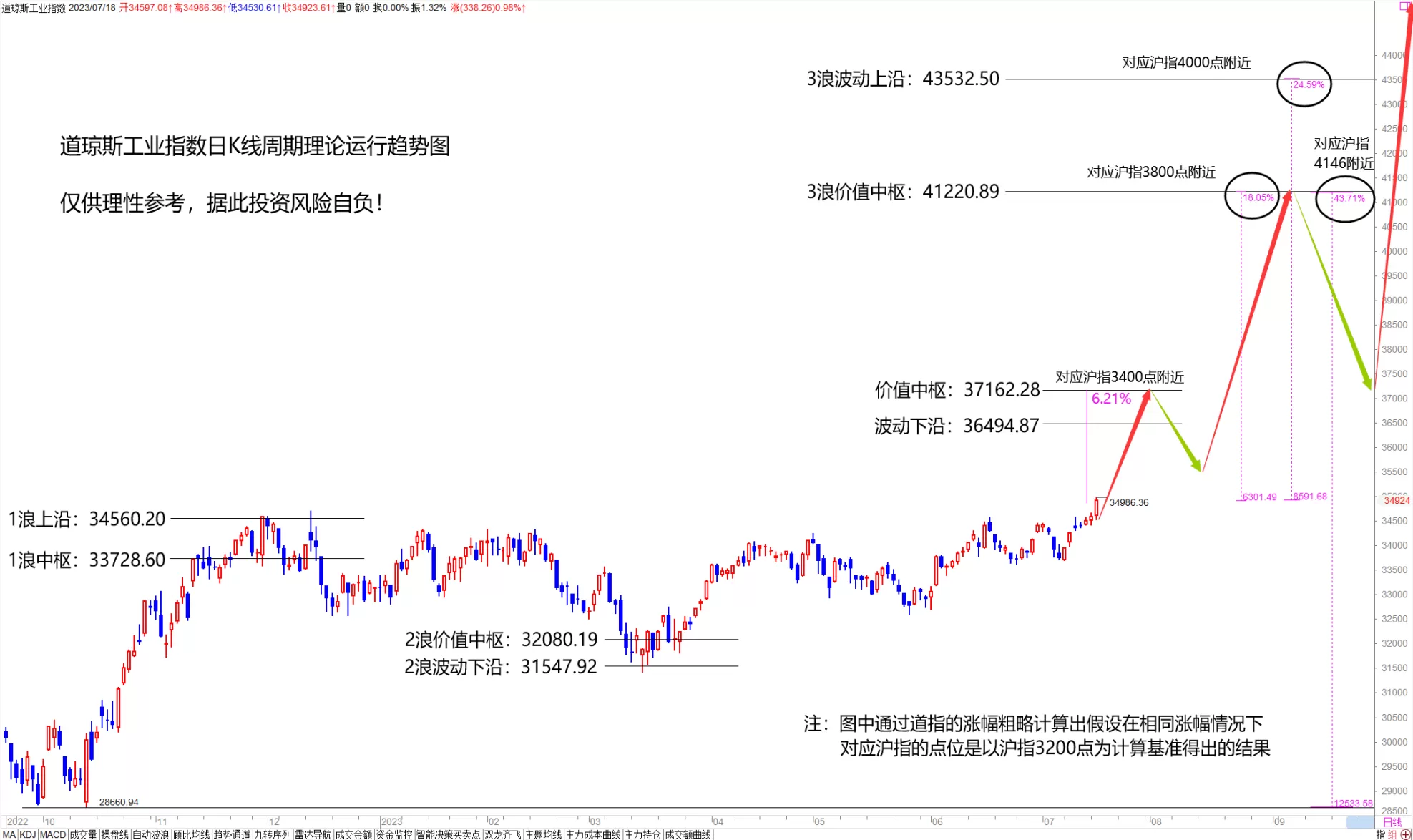Open the 顾比均线 indicator tab
This screenshot has width=1413, height=840.
[x=191, y=834]
